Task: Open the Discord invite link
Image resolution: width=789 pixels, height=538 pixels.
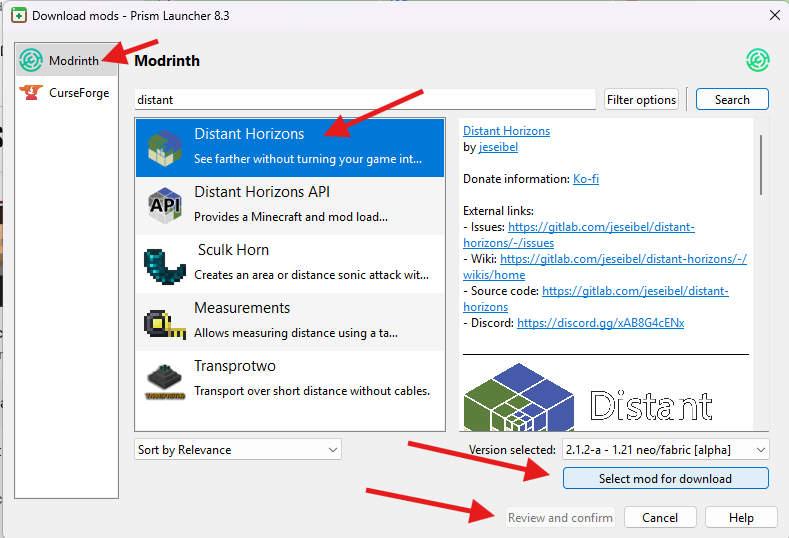Action: (600, 323)
